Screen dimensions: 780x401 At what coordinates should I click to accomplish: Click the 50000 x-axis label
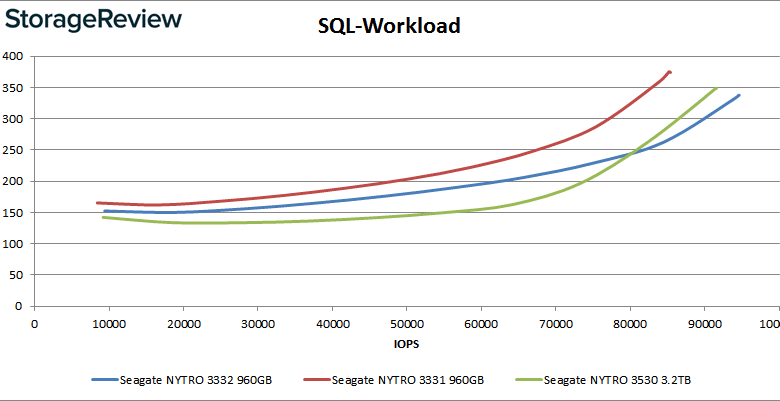406,324
